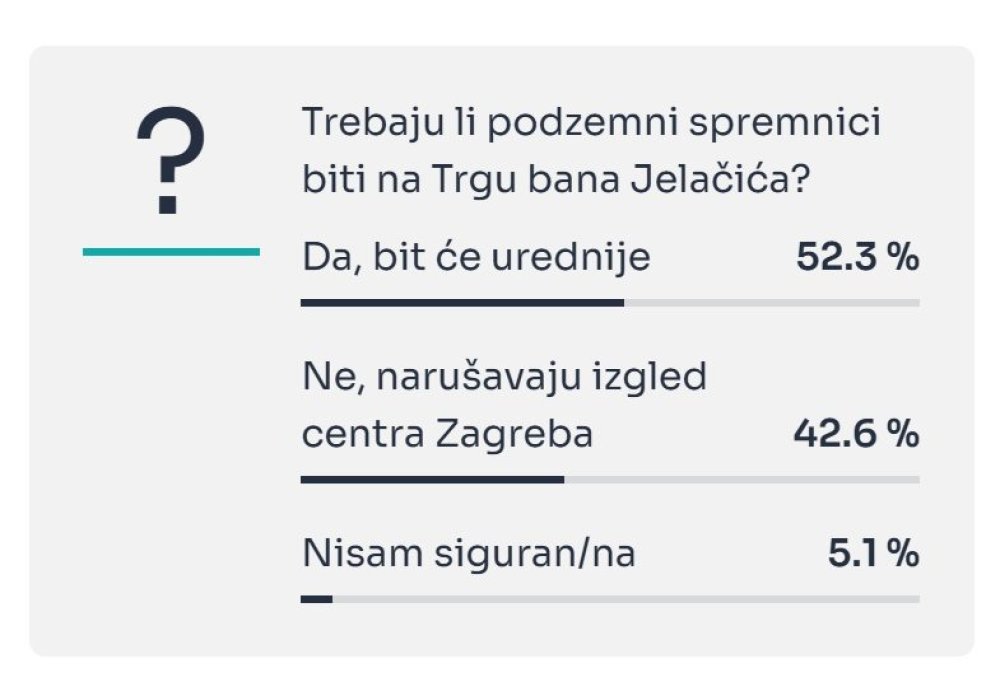Viewport: 1000px width, 682px height.
Task: Click the 5.1 % result value
Action: pyautogui.click(x=874, y=553)
